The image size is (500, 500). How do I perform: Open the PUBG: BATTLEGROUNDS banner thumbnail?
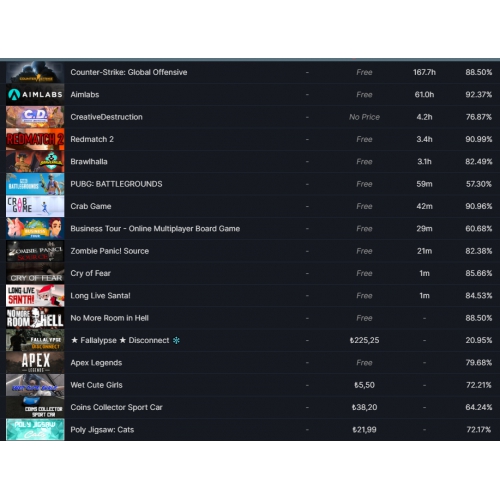tap(35, 184)
